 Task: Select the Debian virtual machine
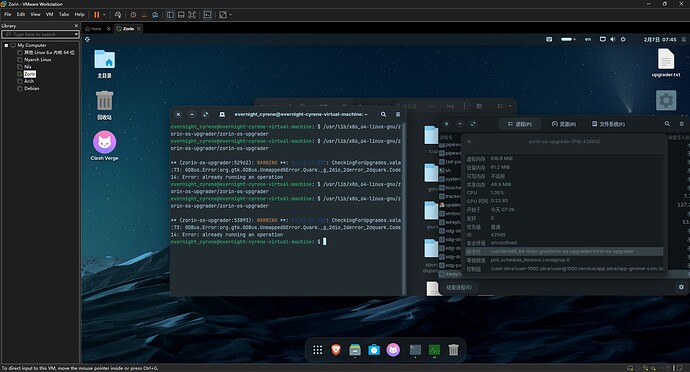(x=32, y=88)
